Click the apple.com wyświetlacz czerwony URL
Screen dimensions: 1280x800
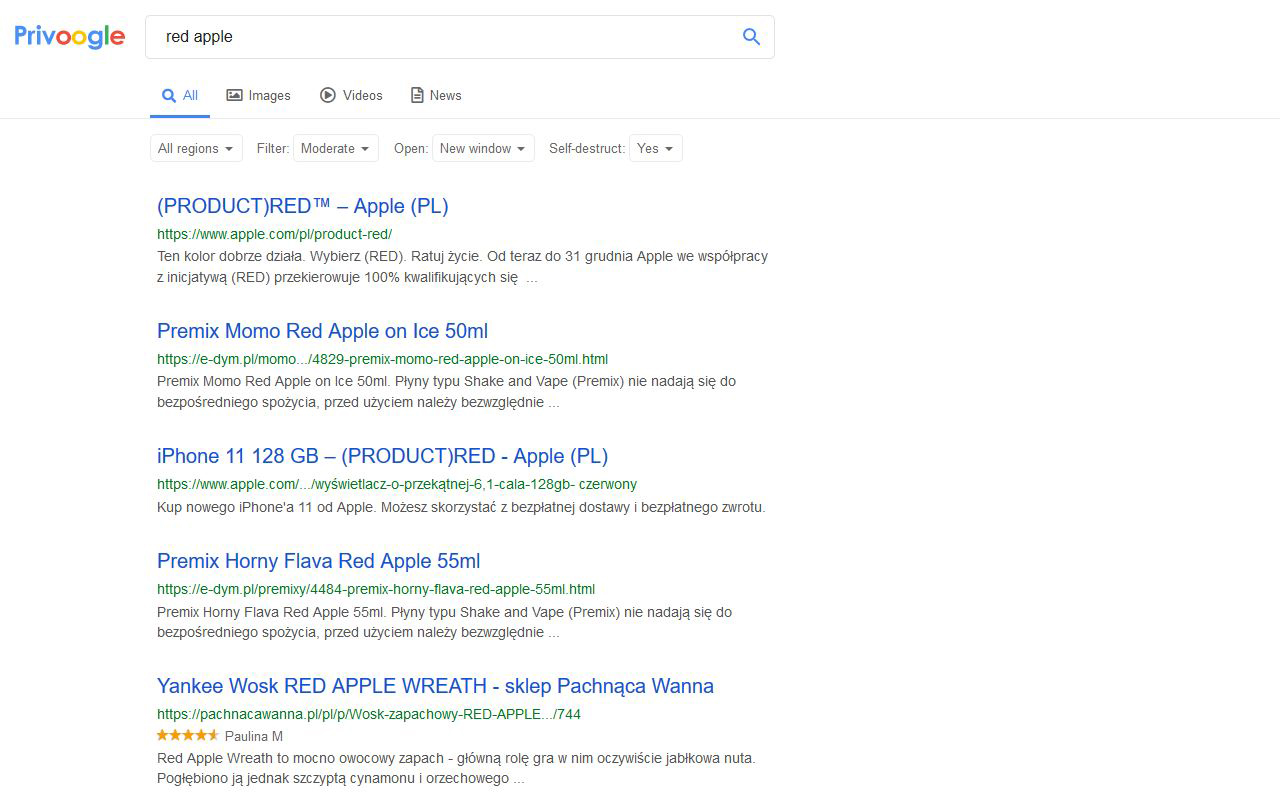397,484
